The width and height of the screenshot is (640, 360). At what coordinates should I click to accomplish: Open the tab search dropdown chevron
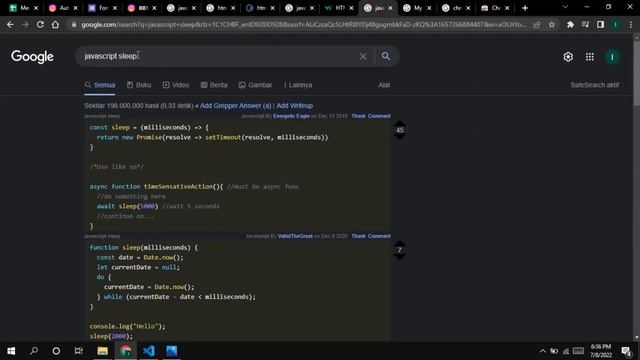coord(565,7)
